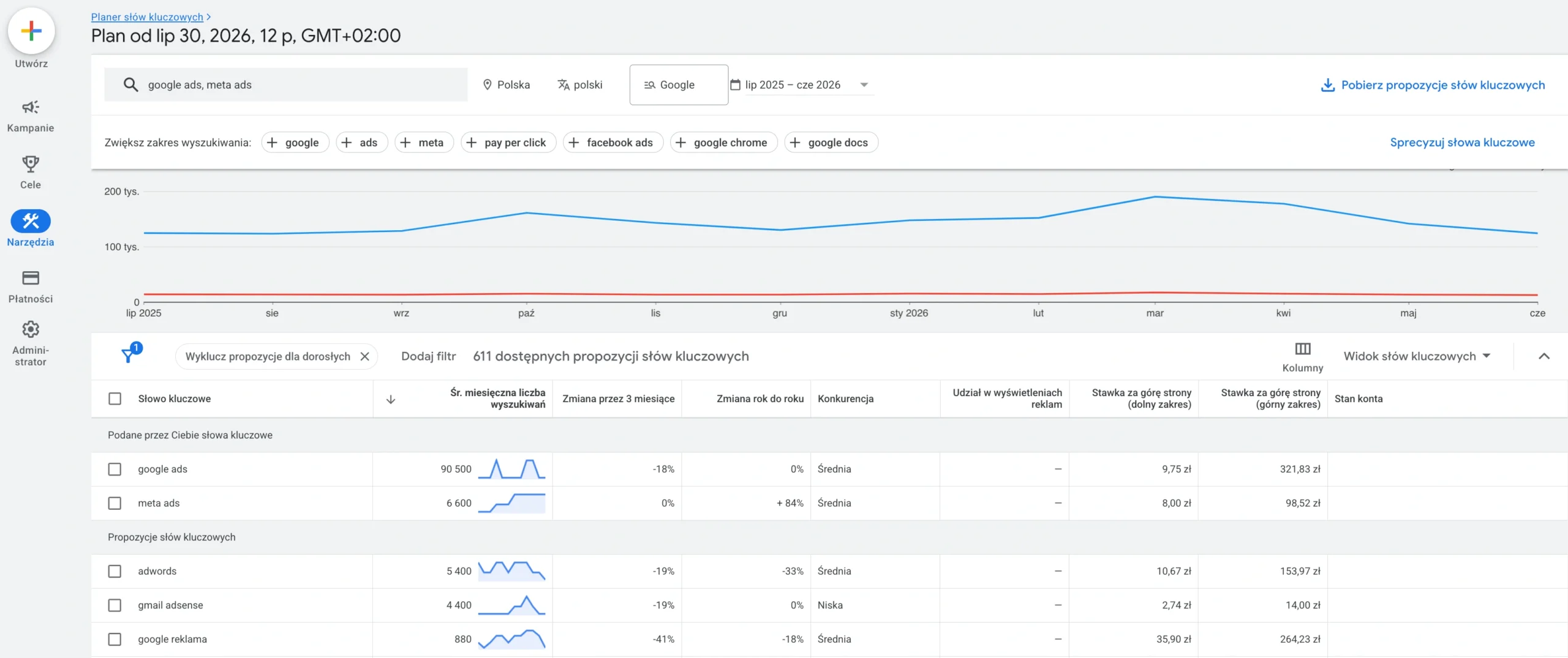Click the gmail adsense trend sparkline
Image resolution: width=1568 pixels, height=658 pixels.
pos(511,605)
